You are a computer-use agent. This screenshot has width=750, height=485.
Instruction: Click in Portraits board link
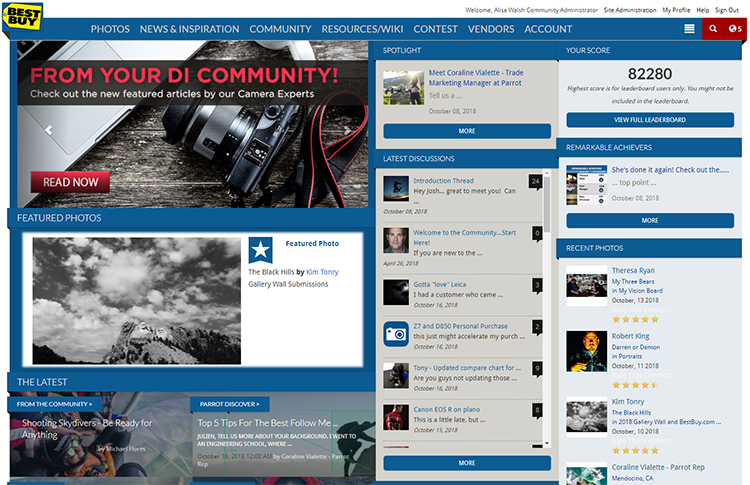click(627, 356)
